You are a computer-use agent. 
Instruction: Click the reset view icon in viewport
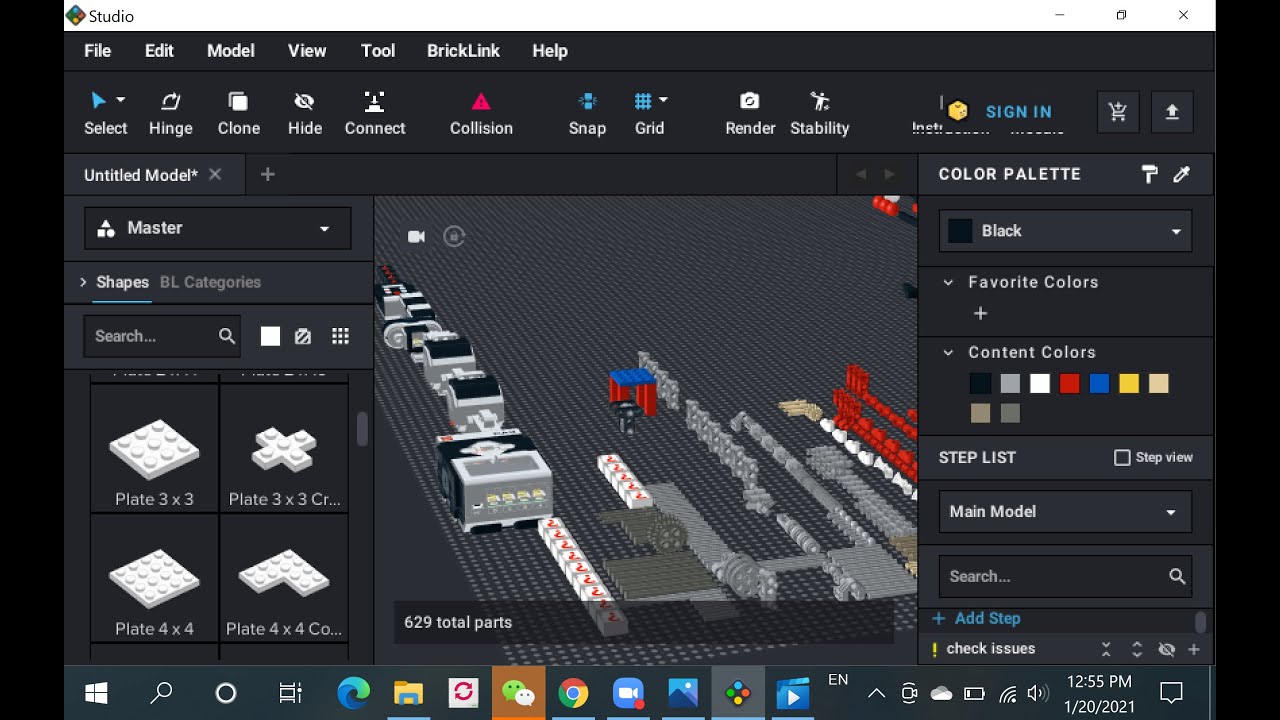coord(454,237)
